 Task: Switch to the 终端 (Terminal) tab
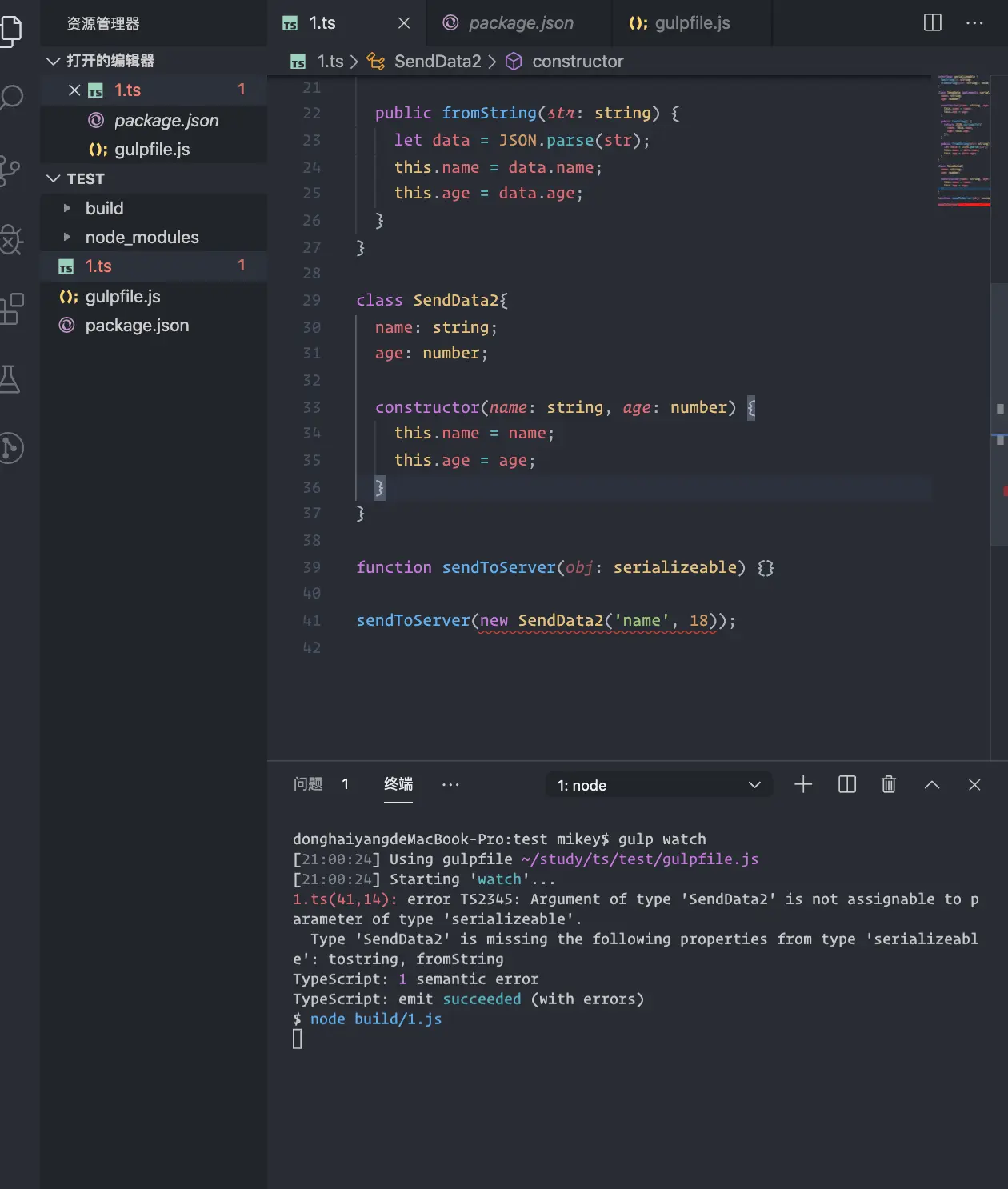point(398,784)
